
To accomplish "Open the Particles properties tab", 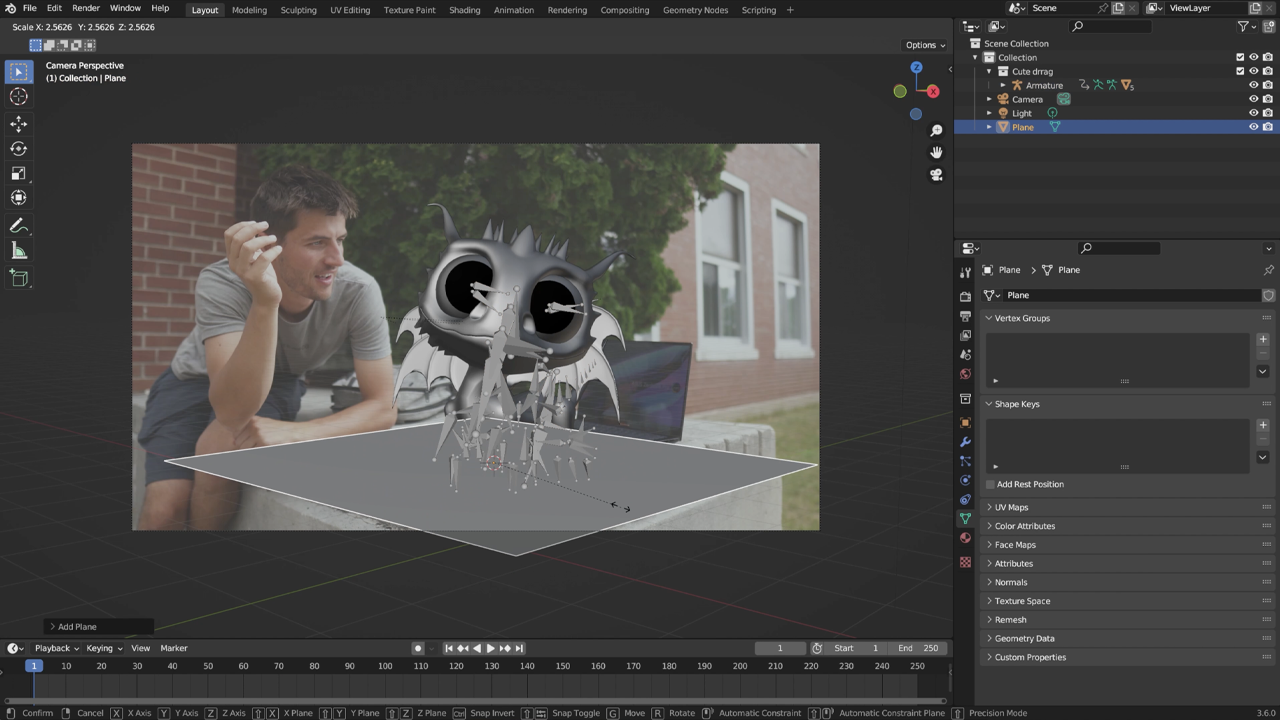I will [x=965, y=461].
